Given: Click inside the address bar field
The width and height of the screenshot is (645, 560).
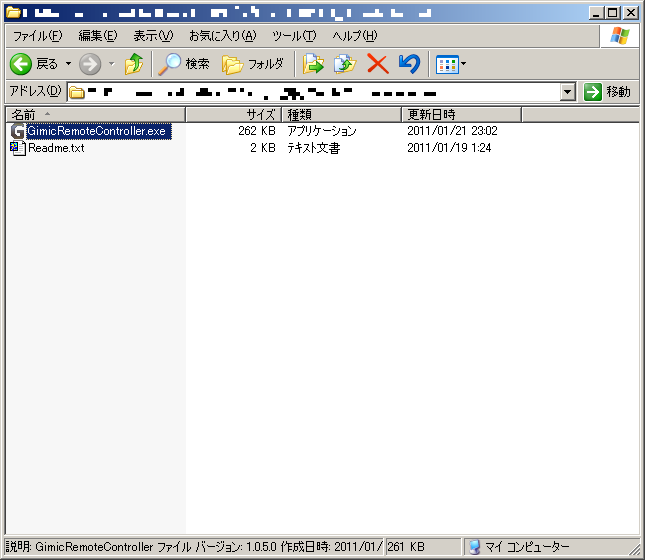Looking at the screenshot, I should point(320,92).
